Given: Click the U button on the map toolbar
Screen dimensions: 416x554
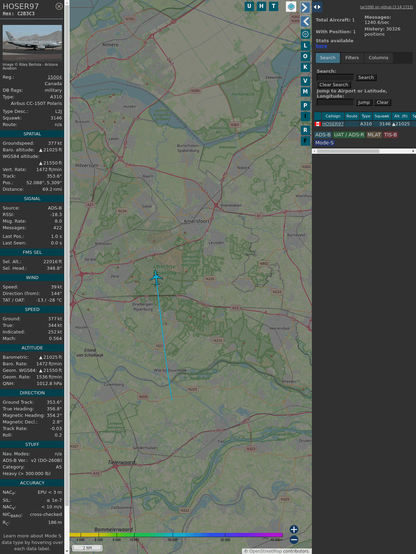Looking at the screenshot, I should (x=249, y=6).
